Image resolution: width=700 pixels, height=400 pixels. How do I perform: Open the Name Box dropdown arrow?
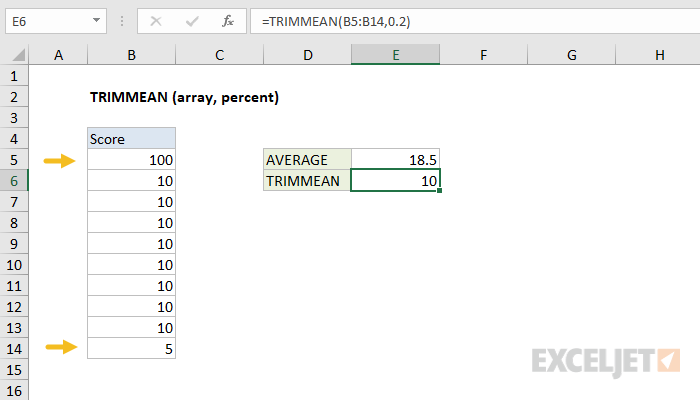point(96,21)
